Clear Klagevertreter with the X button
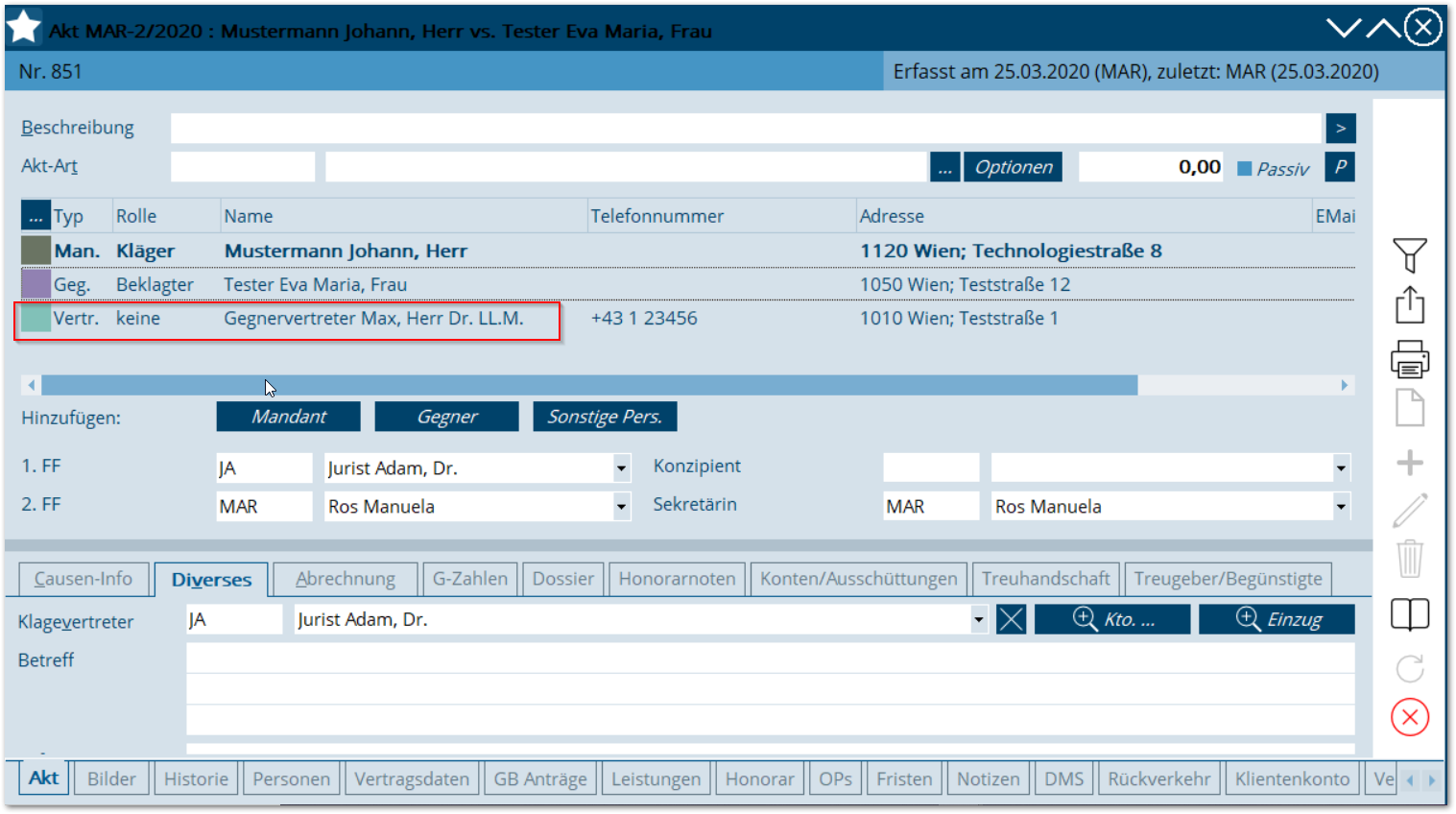The width and height of the screenshot is (1456, 814). coord(1011,619)
